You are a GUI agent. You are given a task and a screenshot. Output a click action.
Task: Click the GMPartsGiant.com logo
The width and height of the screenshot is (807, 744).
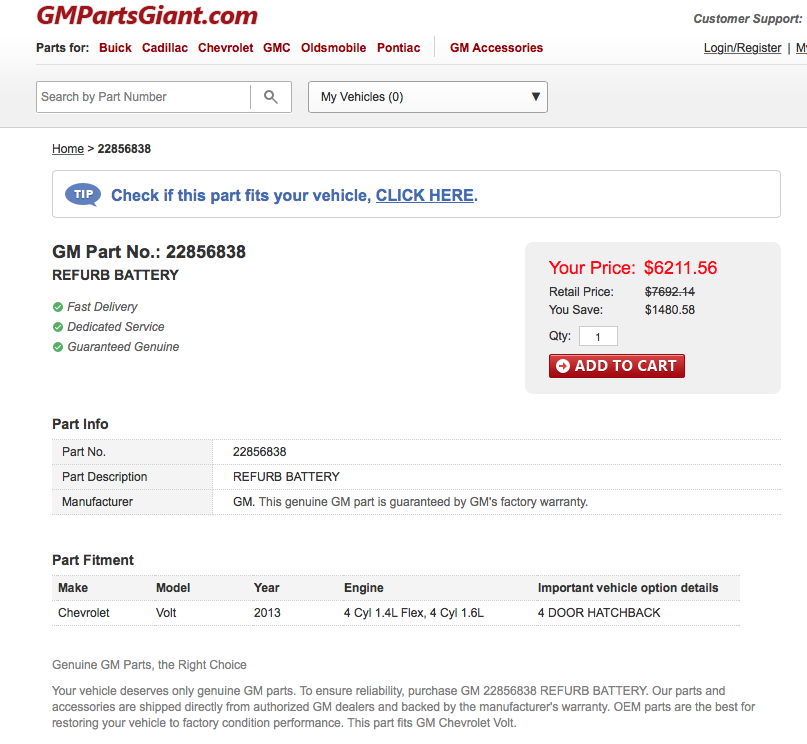point(147,16)
